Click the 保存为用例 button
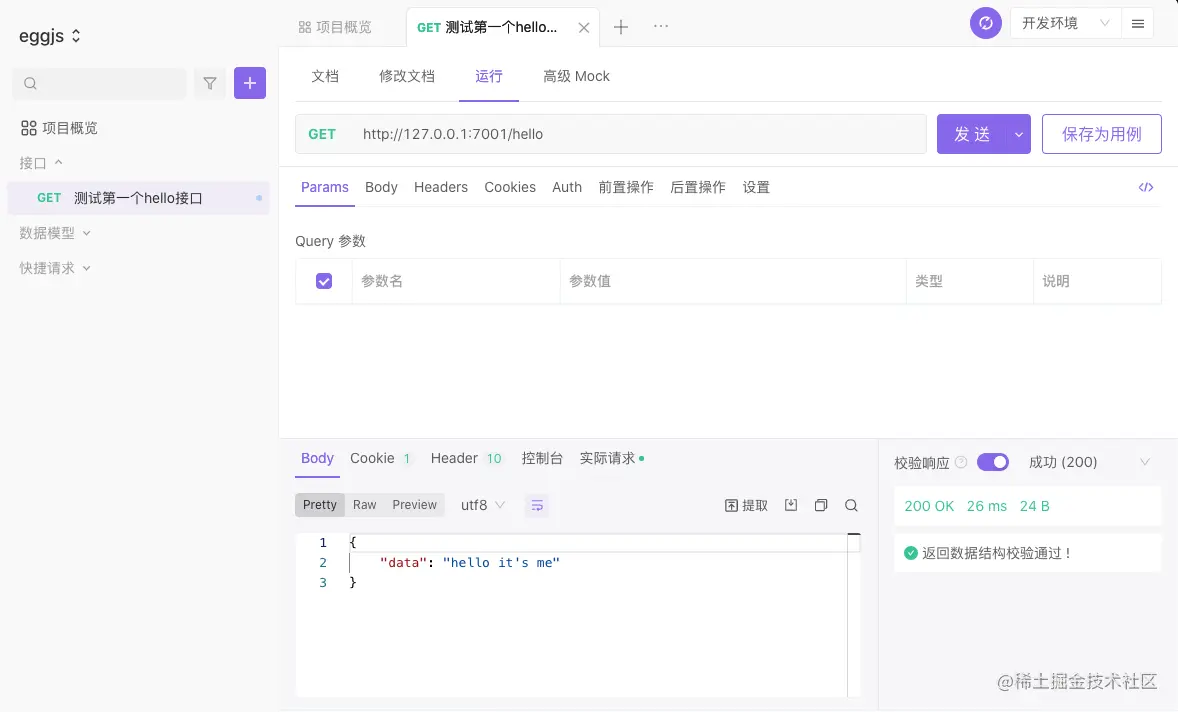Viewport: 1178px width, 712px height. click(x=1101, y=134)
